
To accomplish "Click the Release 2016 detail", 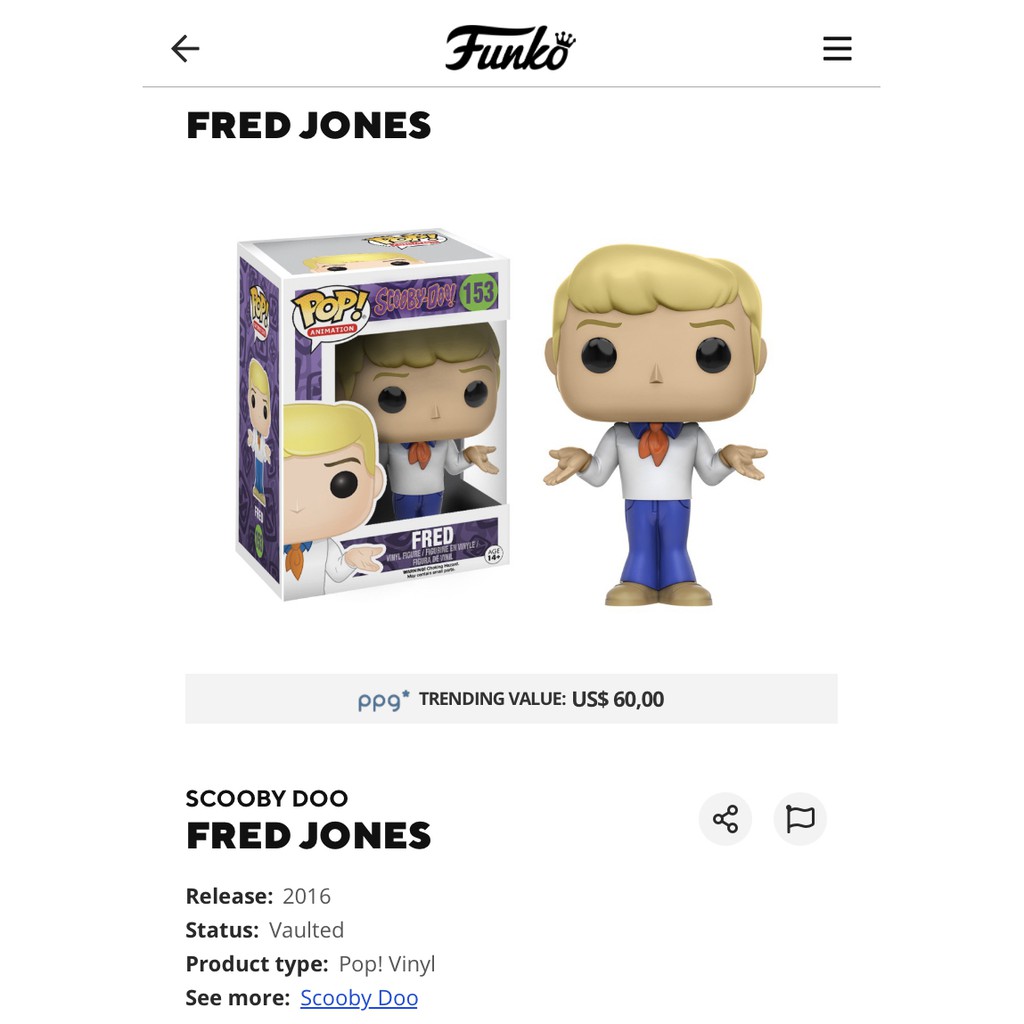I will coord(258,896).
